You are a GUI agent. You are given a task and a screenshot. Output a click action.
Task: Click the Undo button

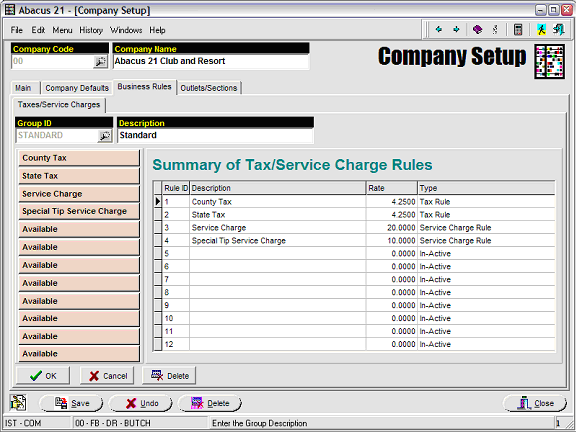pos(141,403)
